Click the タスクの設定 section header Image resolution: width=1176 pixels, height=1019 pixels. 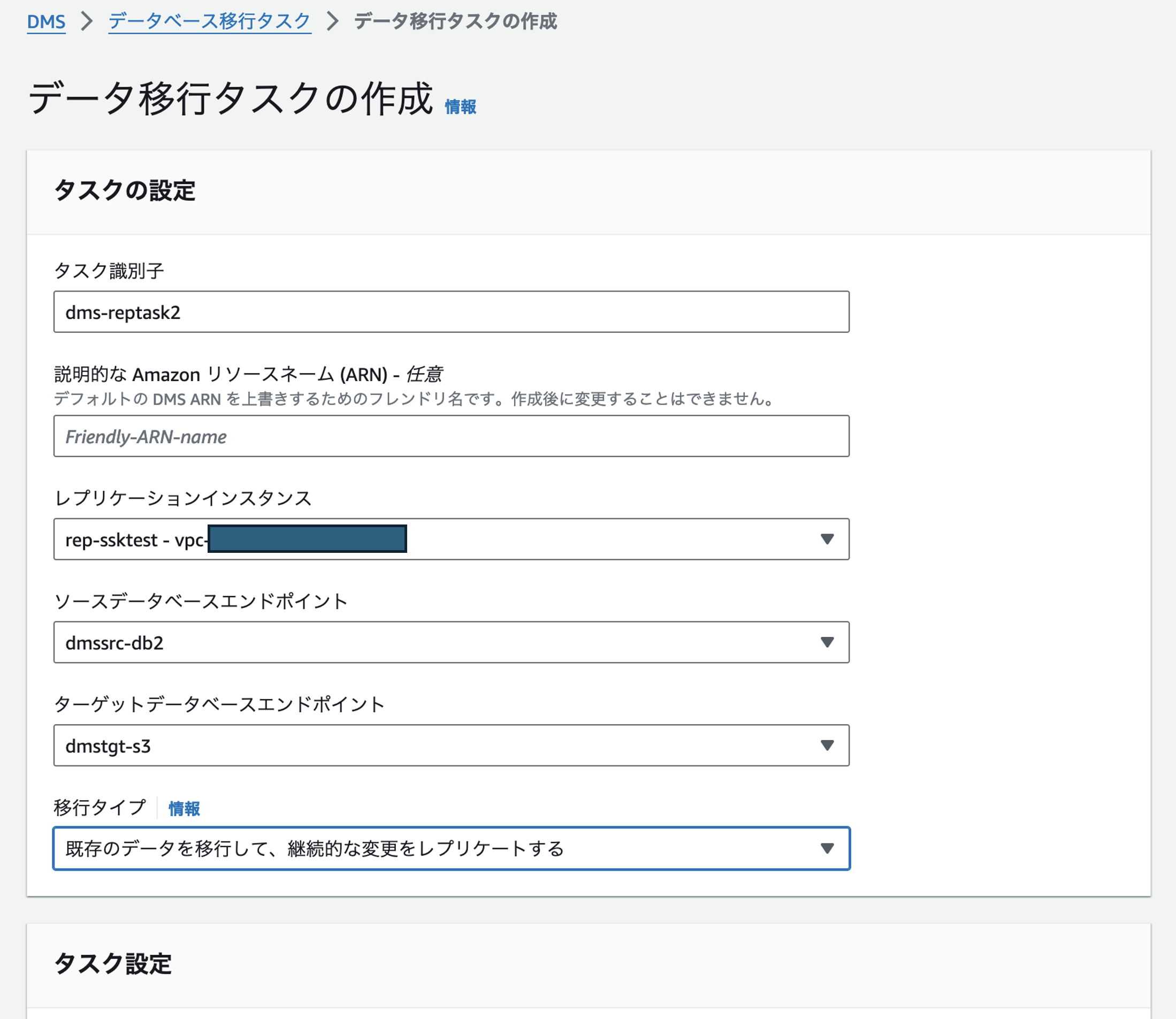pyautogui.click(x=125, y=191)
